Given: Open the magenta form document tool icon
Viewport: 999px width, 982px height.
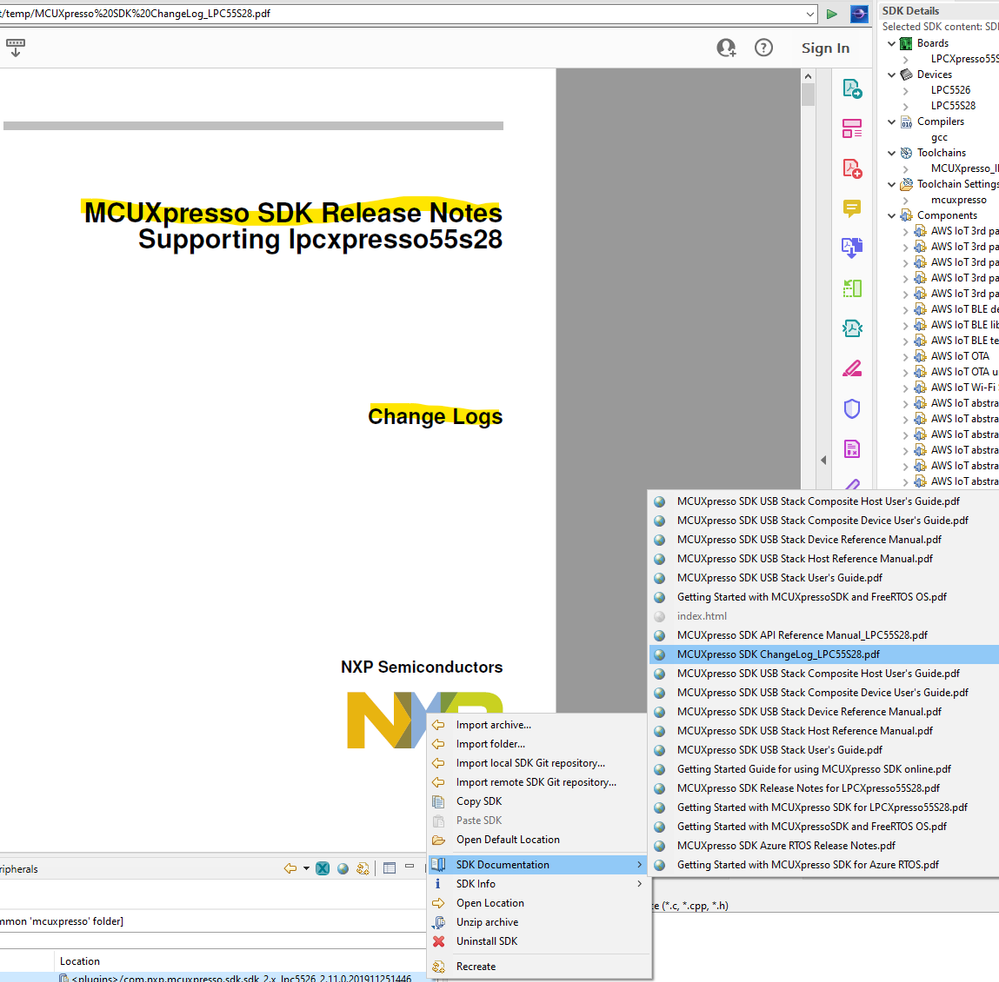Looking at the screenshot, I should tap(852, 449).
